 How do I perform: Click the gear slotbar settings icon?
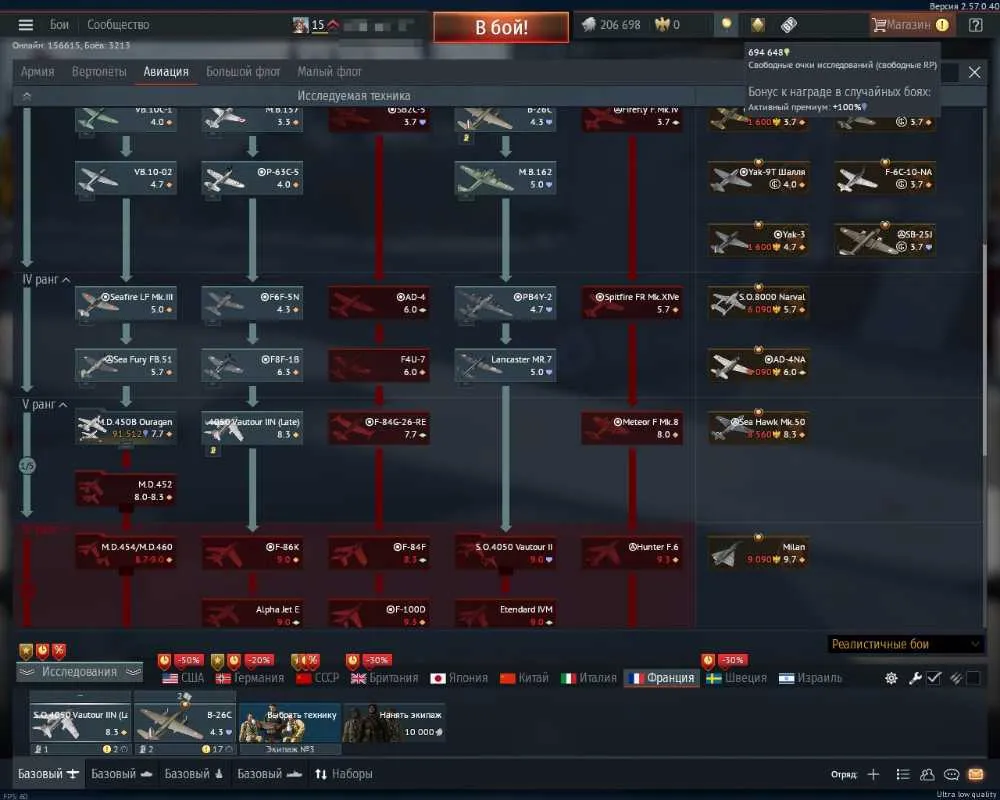(891, 678)
